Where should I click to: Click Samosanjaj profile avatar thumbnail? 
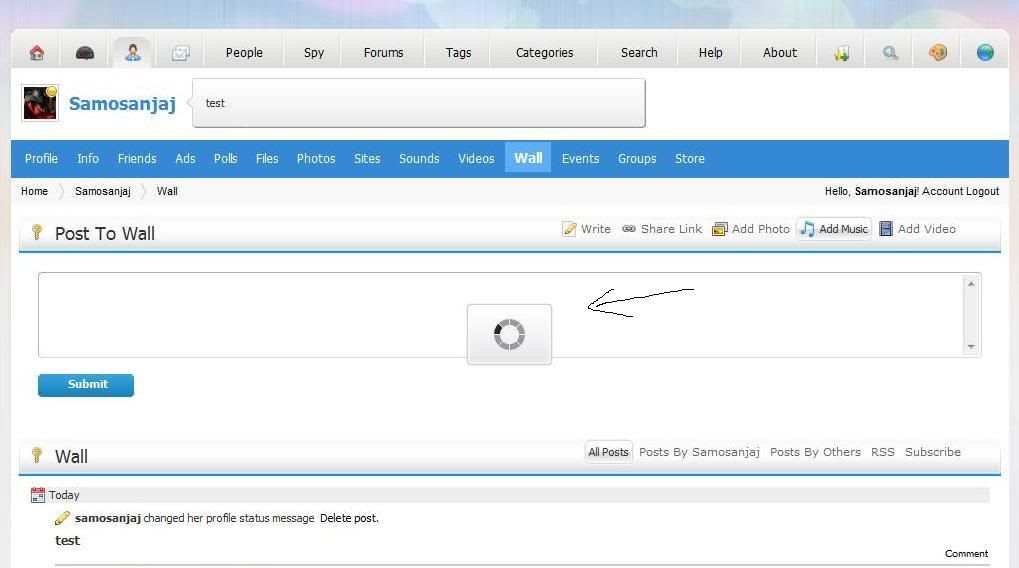point(40,103)
